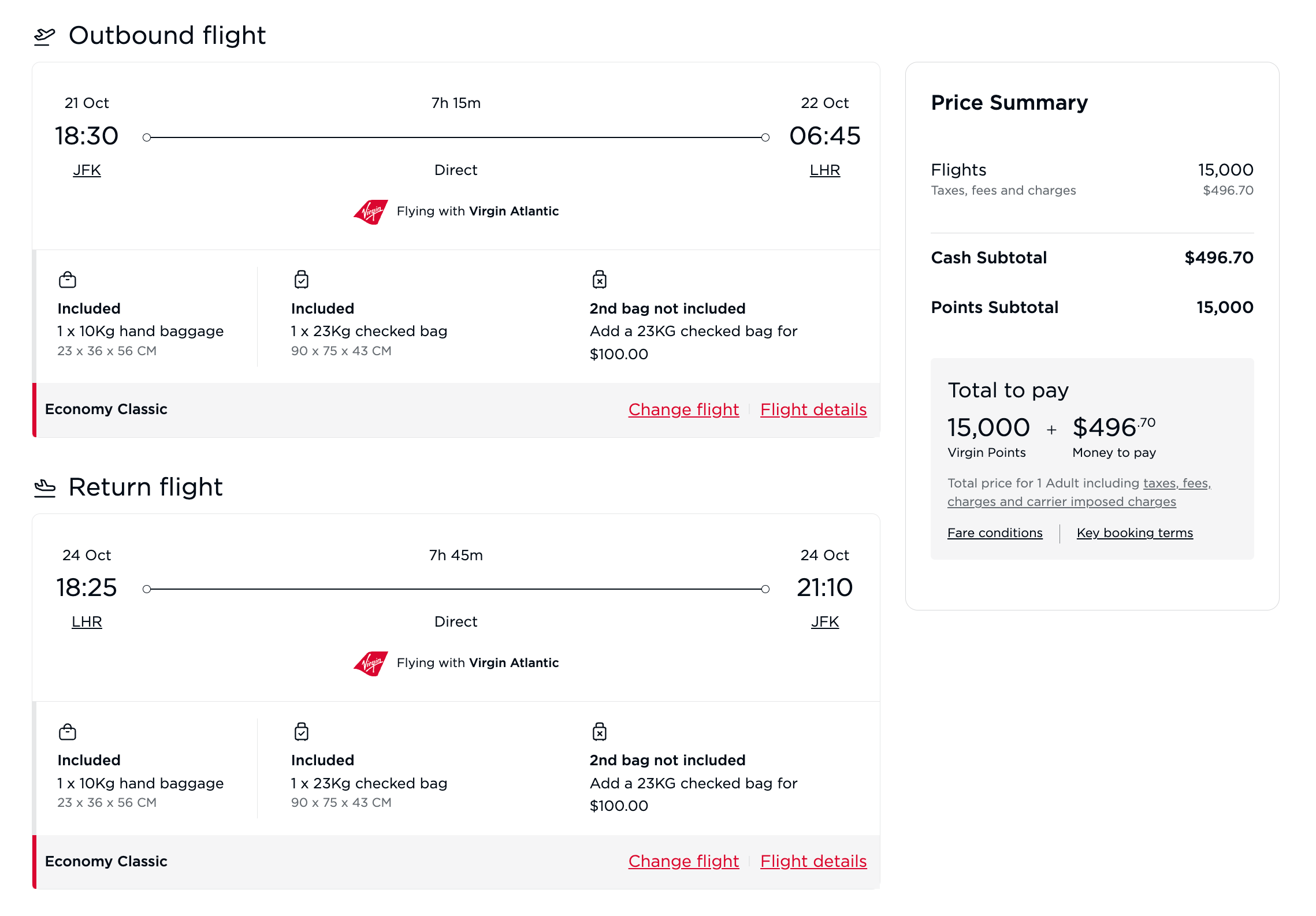The height and width of the screenshot is (916, 1316).
Task: Open Flight details for the outbound flight
Action: coord(813,409)
